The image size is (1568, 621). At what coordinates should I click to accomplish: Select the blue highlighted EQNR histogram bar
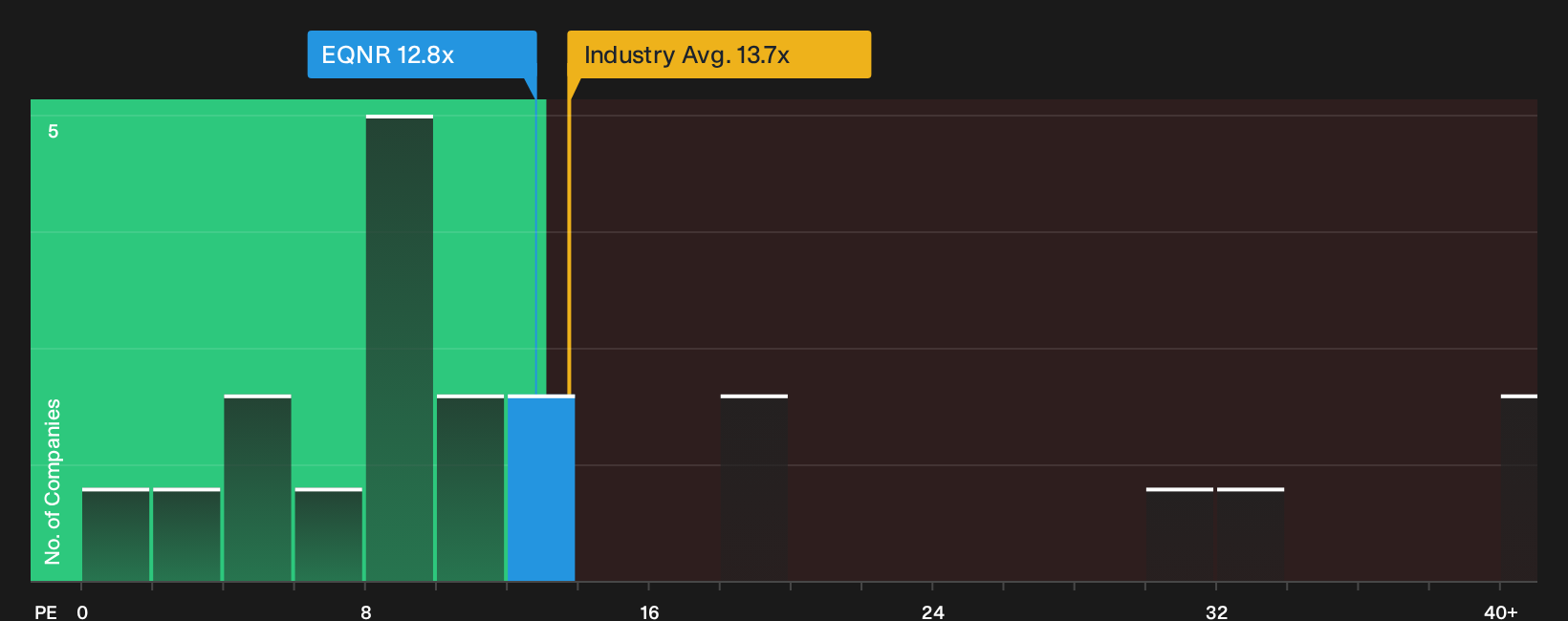[x=541, y=488]
